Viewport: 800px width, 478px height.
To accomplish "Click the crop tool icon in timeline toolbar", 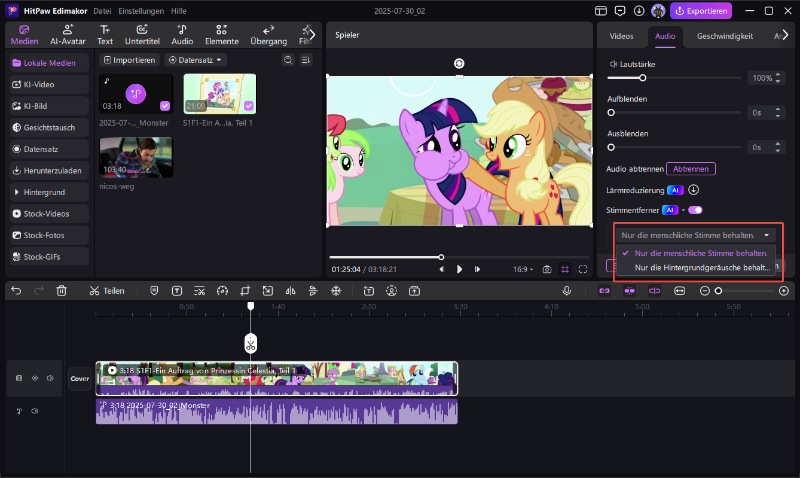I will [245, 291].
